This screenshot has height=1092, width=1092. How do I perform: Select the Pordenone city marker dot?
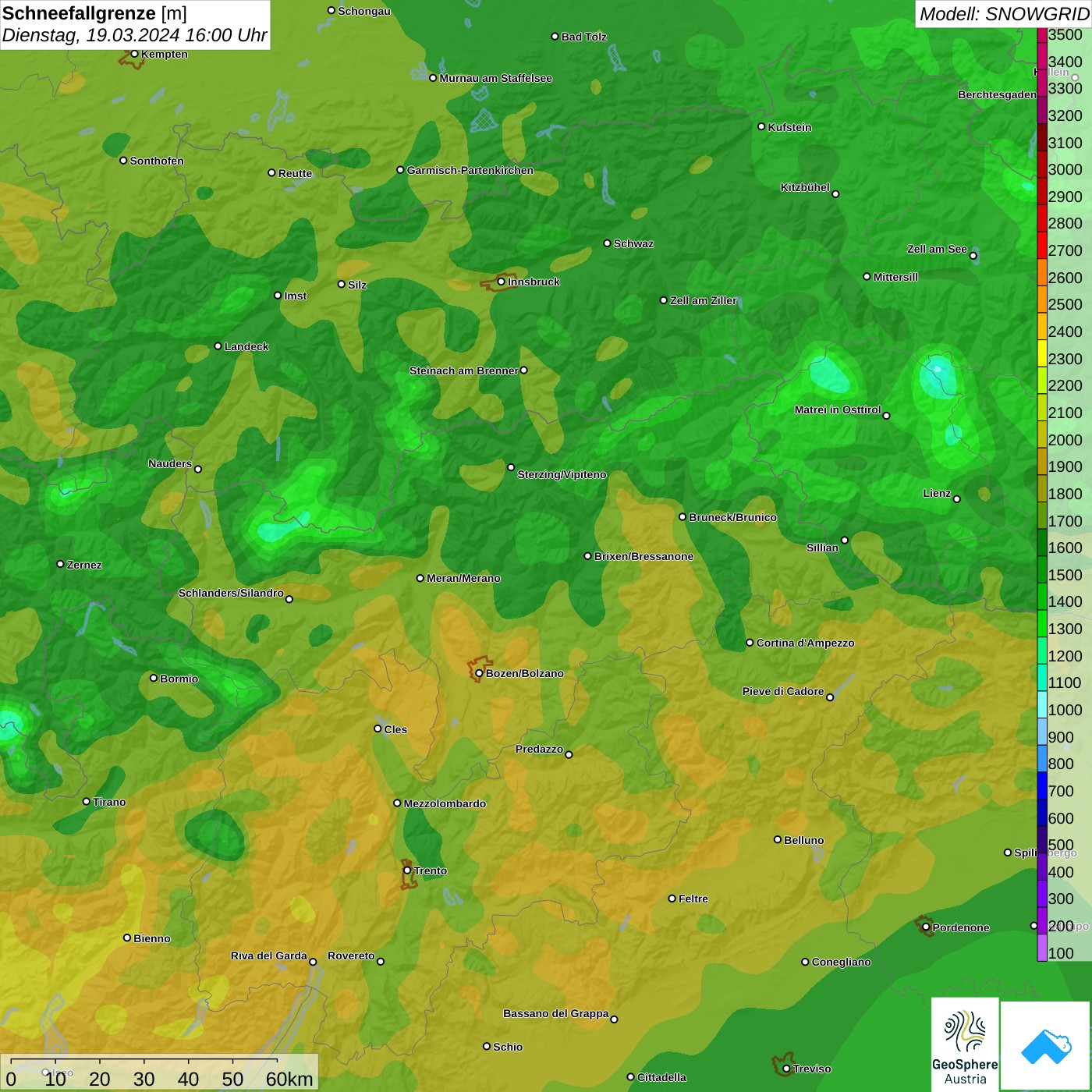926,927
